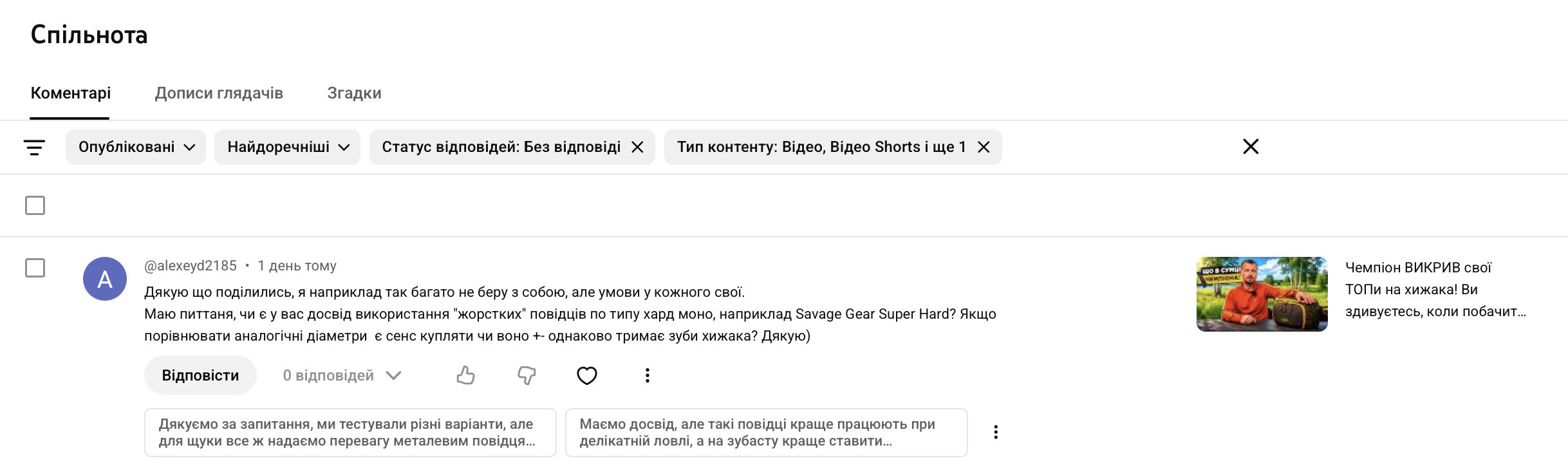Viewport: 1568px width, 470px height.
Task: Open the video thumbnail with fisherman
Action: (x=1262, y=294)
